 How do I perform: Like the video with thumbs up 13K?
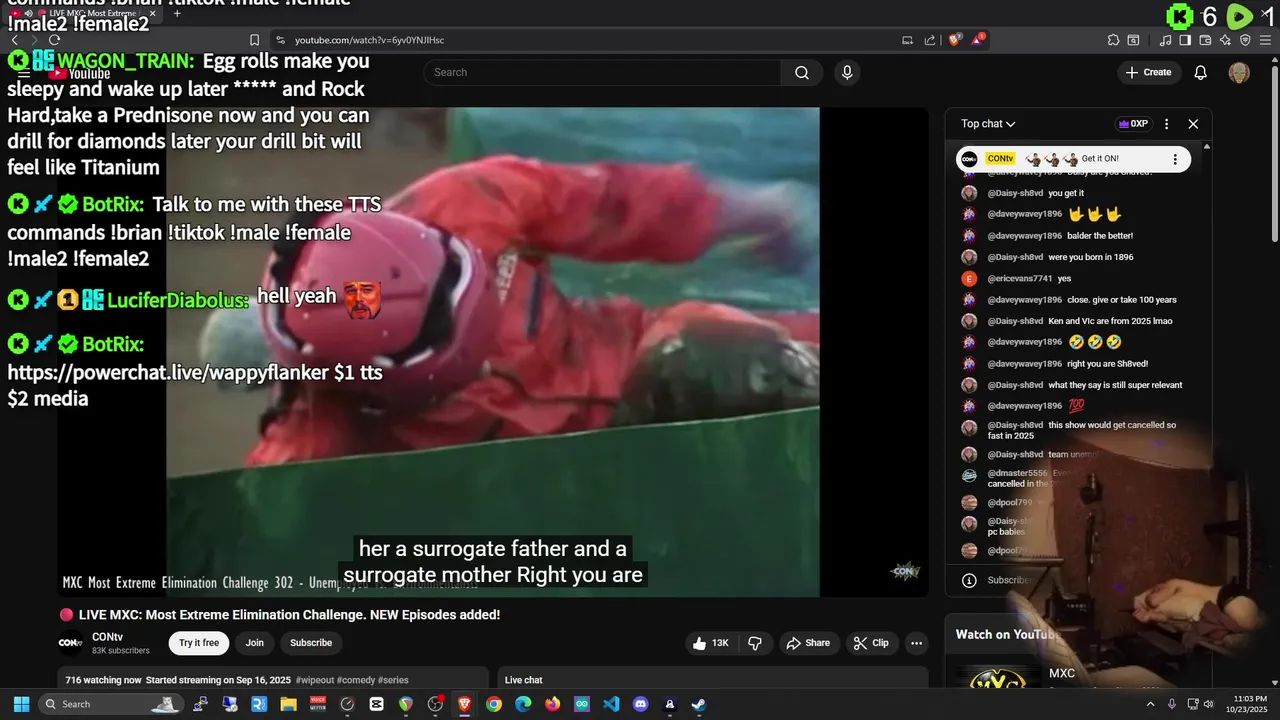point(711,643)
